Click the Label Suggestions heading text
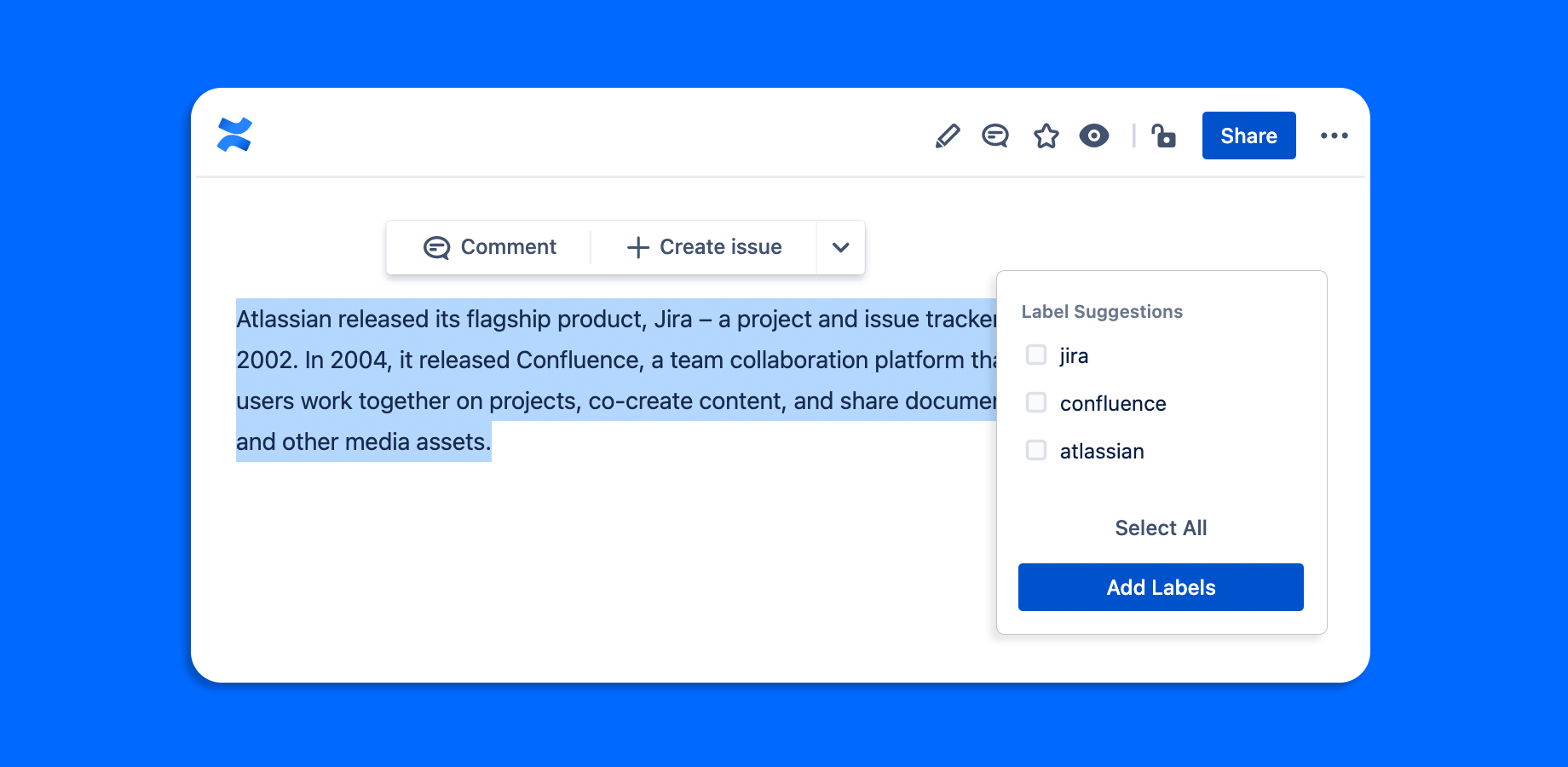Viewport: 1568px width, 767px height. [x=1102, y=312]
